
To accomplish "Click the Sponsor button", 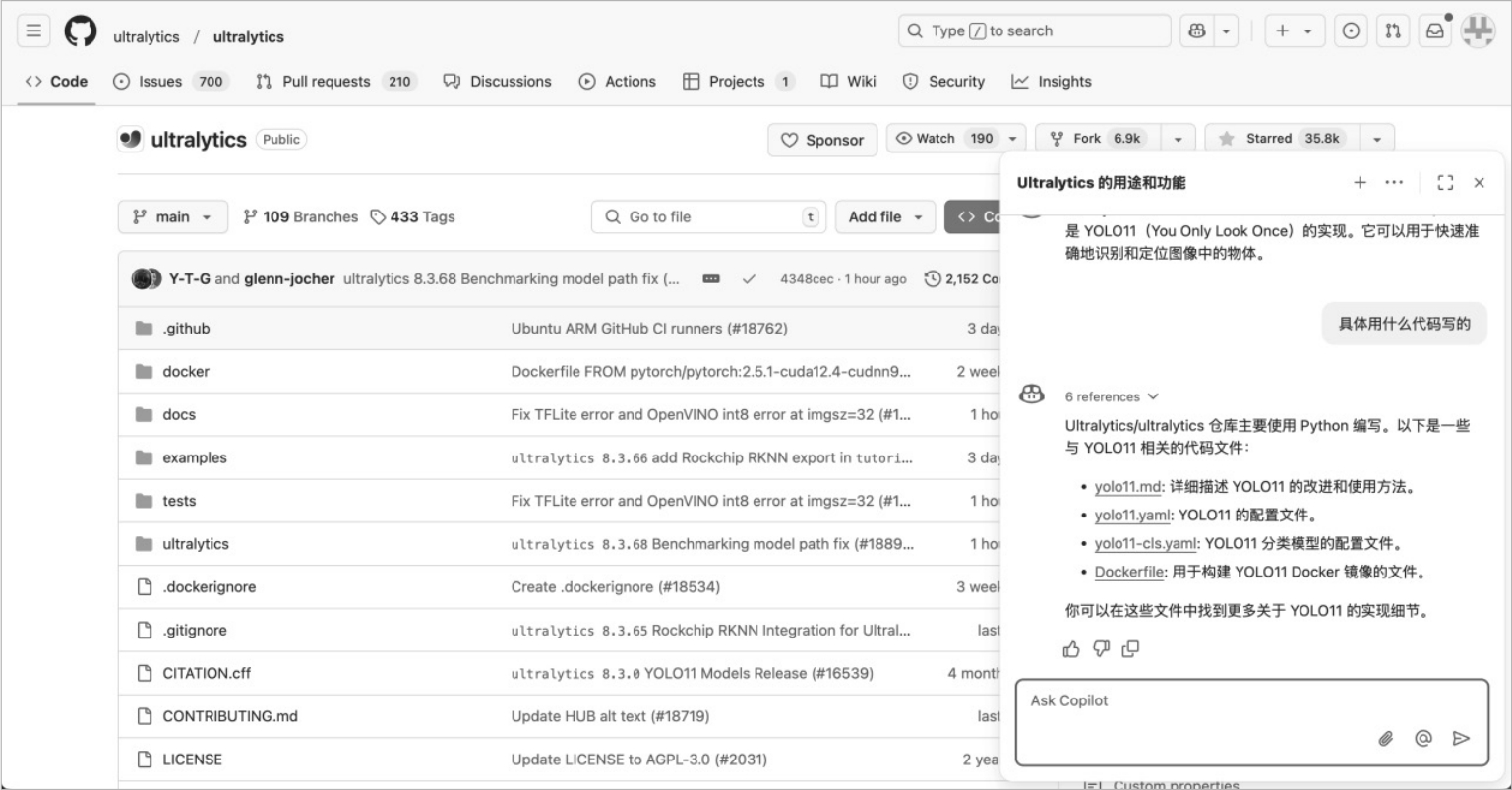I will click(x=821, y=140).
